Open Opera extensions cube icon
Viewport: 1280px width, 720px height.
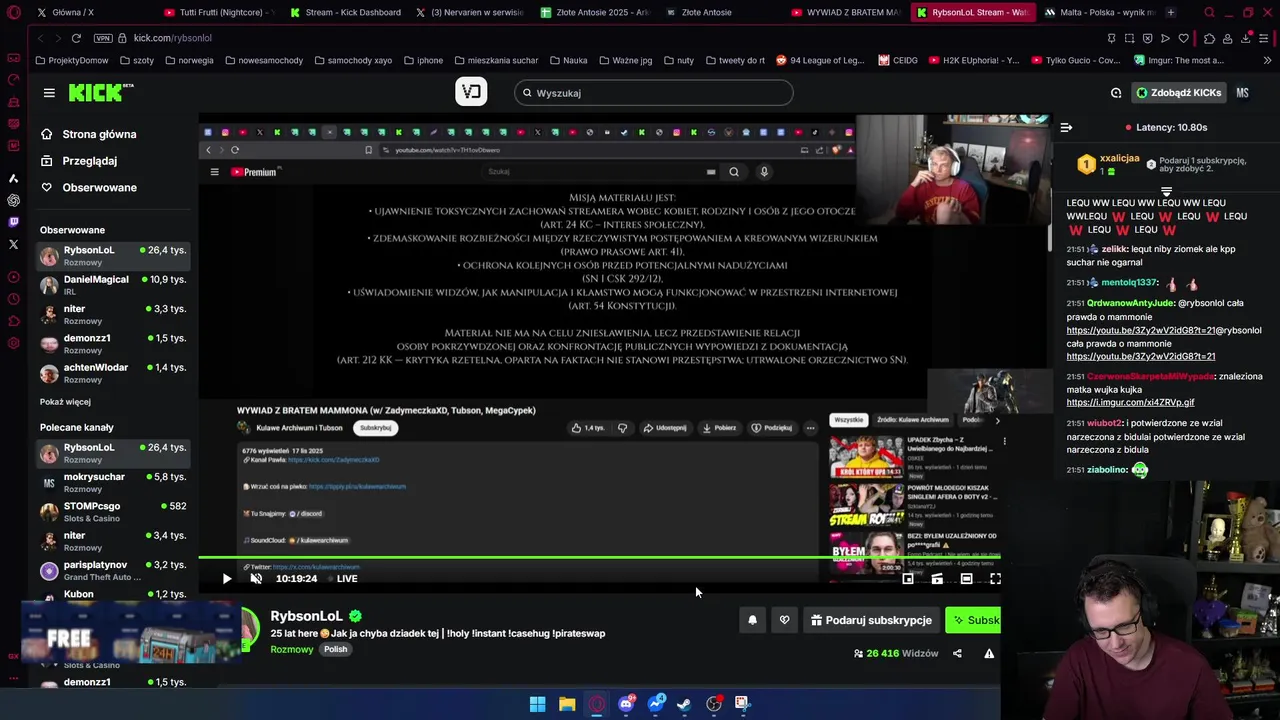1208,38
